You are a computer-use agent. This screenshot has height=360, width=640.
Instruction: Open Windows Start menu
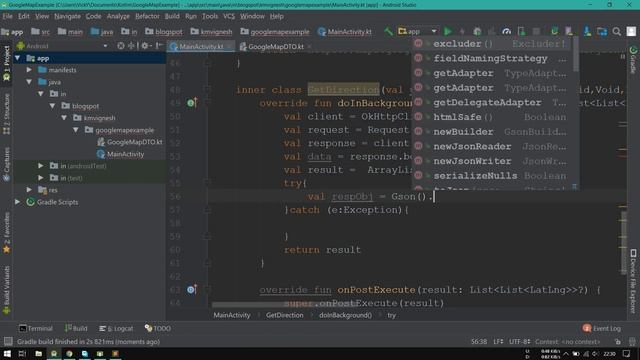(x=7, y=353)
